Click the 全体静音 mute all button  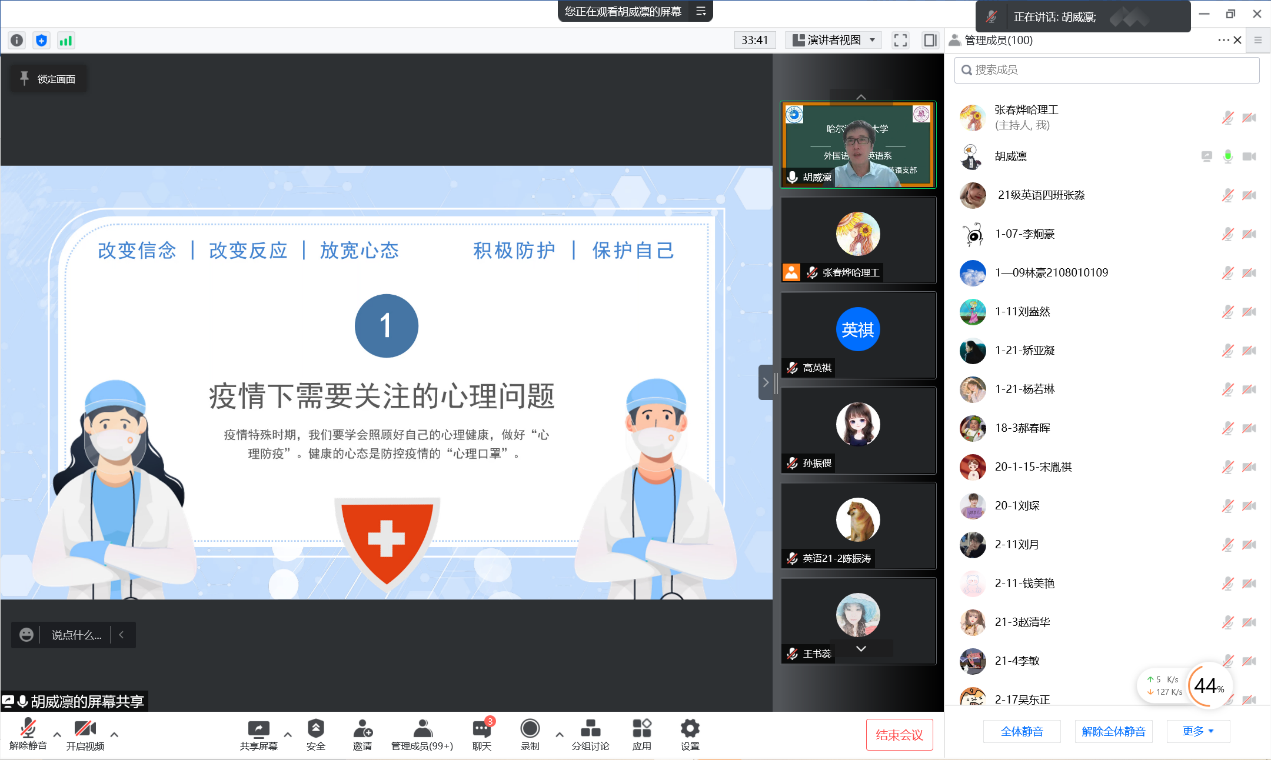1021,731
